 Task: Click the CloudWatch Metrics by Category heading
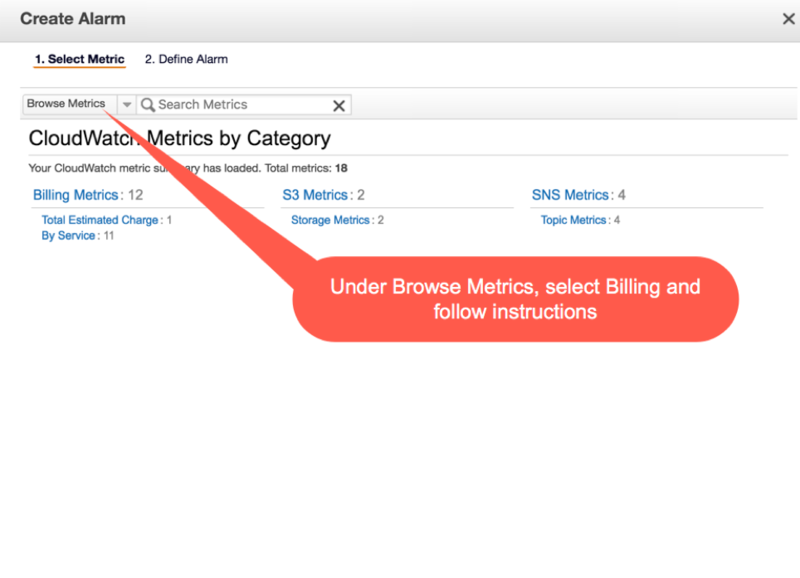pos(180,138)
